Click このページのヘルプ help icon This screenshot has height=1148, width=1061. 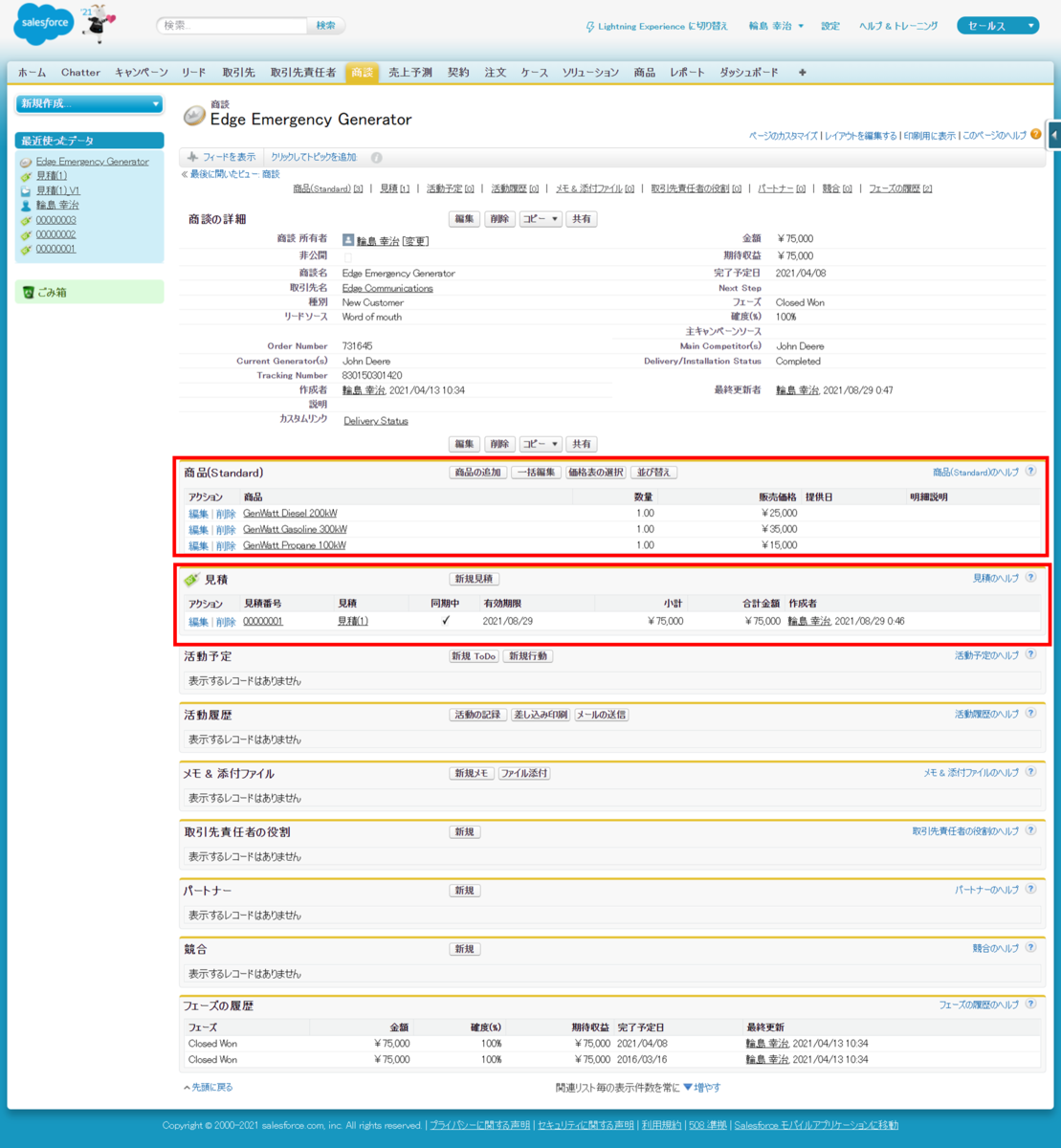(x=1036, y=135)
